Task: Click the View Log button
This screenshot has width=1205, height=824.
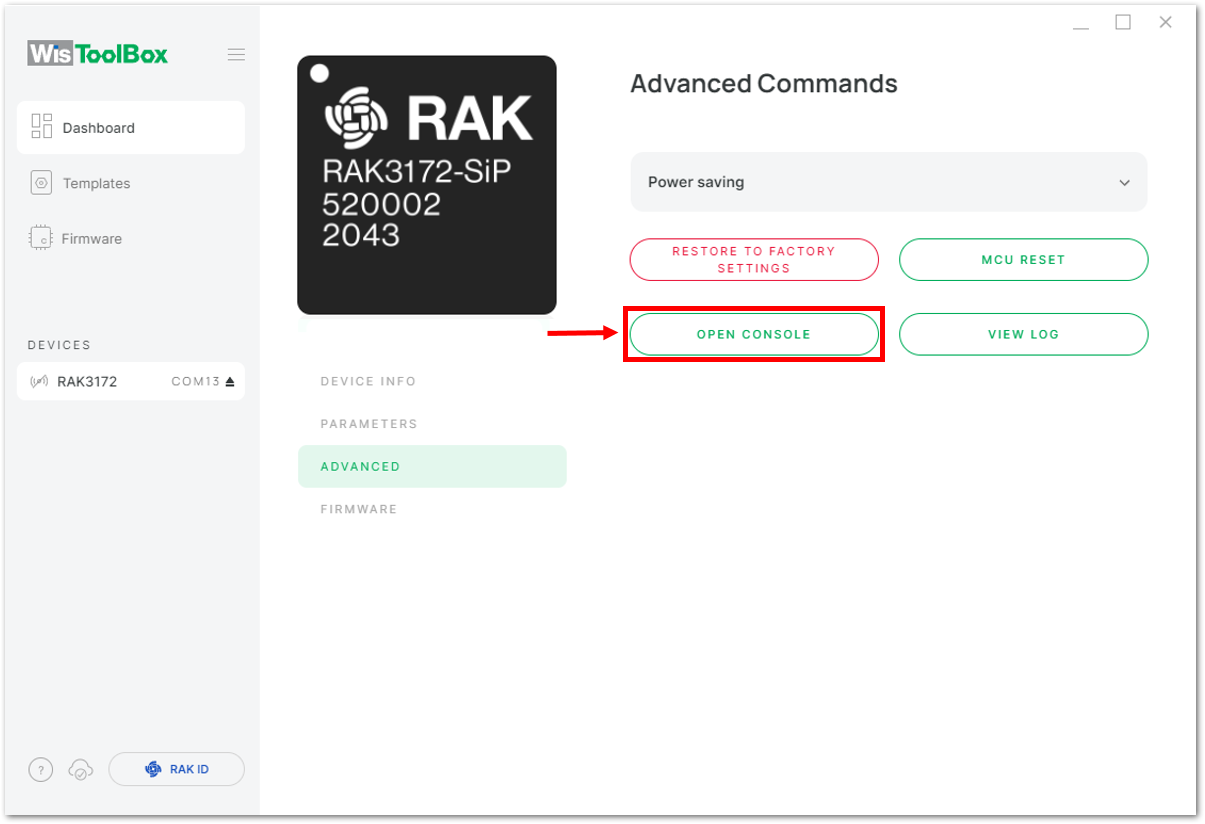Action: pos(1023,334)
